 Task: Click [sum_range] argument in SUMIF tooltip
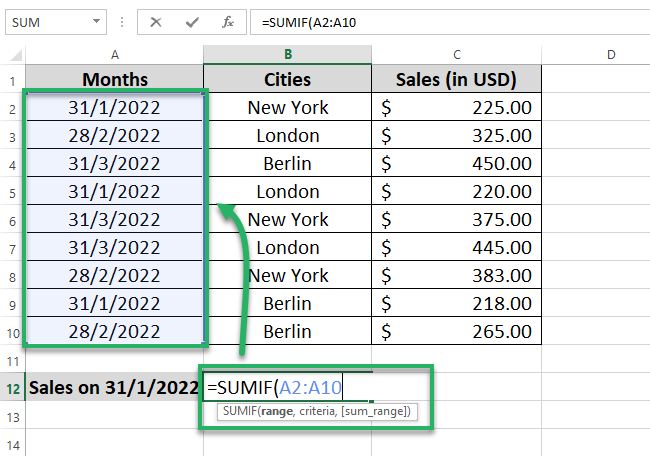click(373, 411)
